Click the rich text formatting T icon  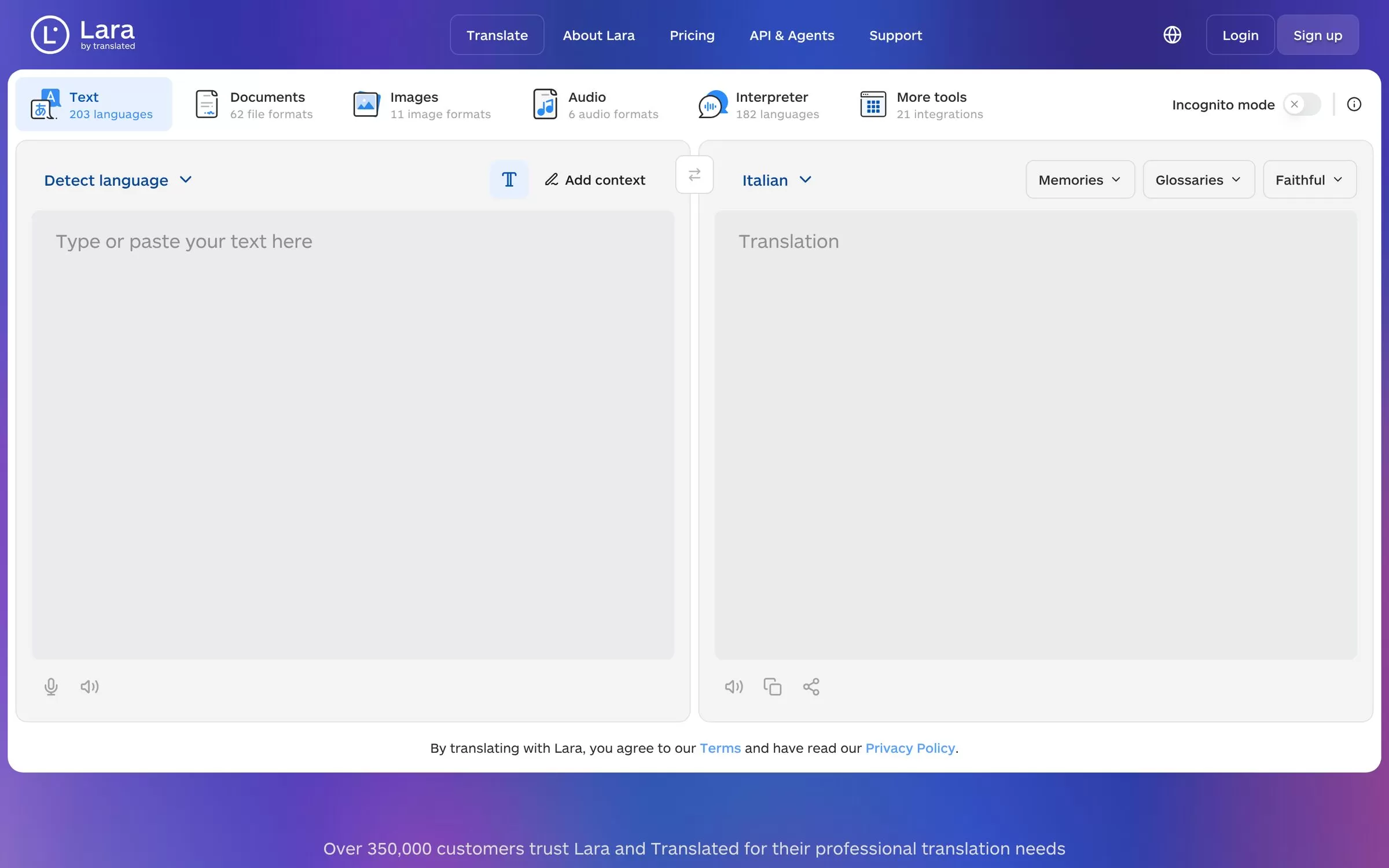[509, 179]
